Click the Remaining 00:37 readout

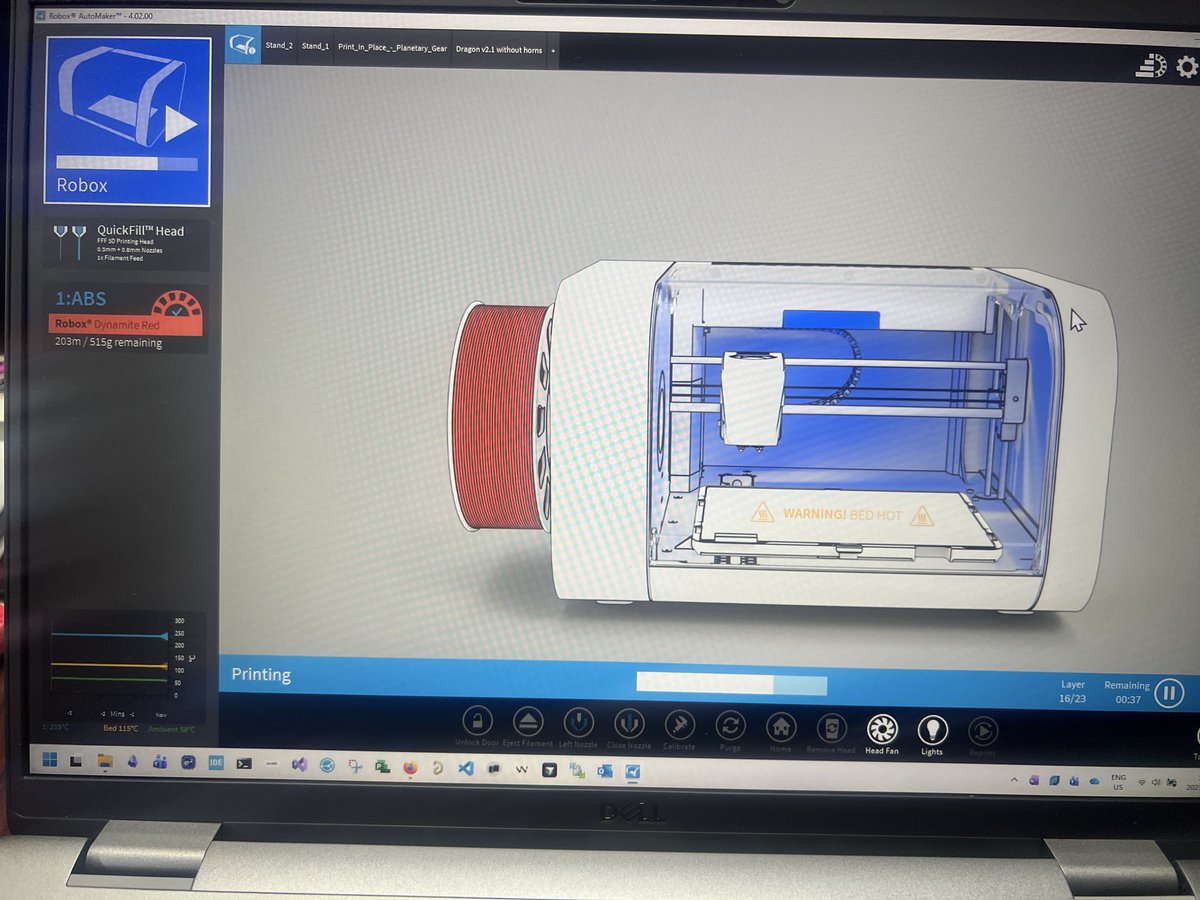(1127, 693)
